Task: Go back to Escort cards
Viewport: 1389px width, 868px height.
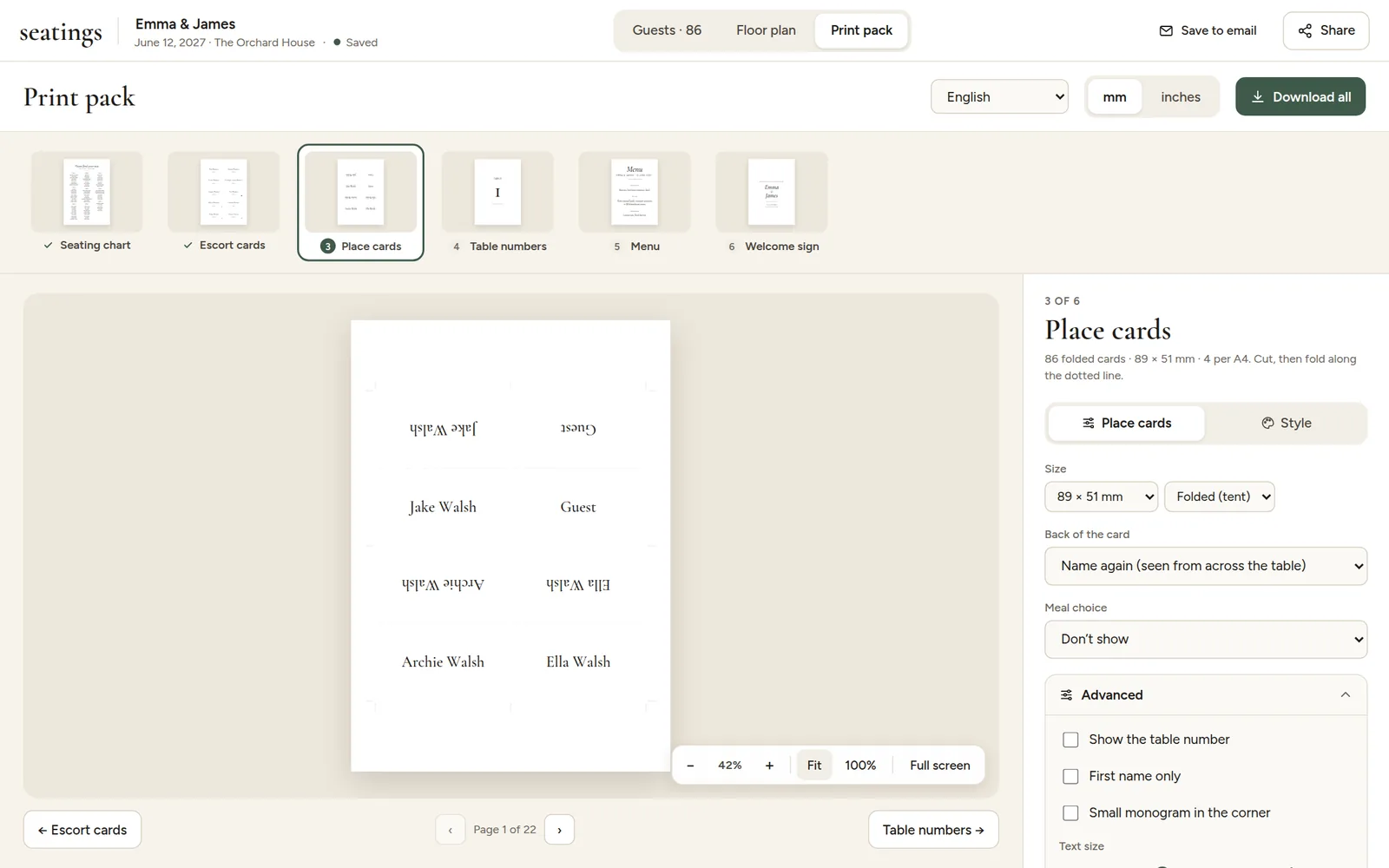Action: pos(82,830)
